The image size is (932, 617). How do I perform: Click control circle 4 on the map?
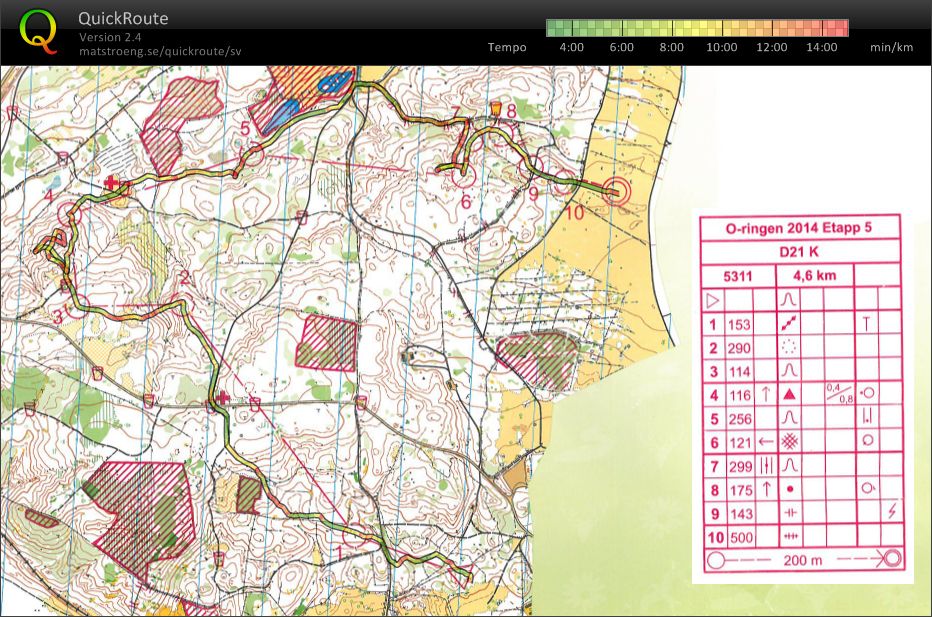pos(68,213)
